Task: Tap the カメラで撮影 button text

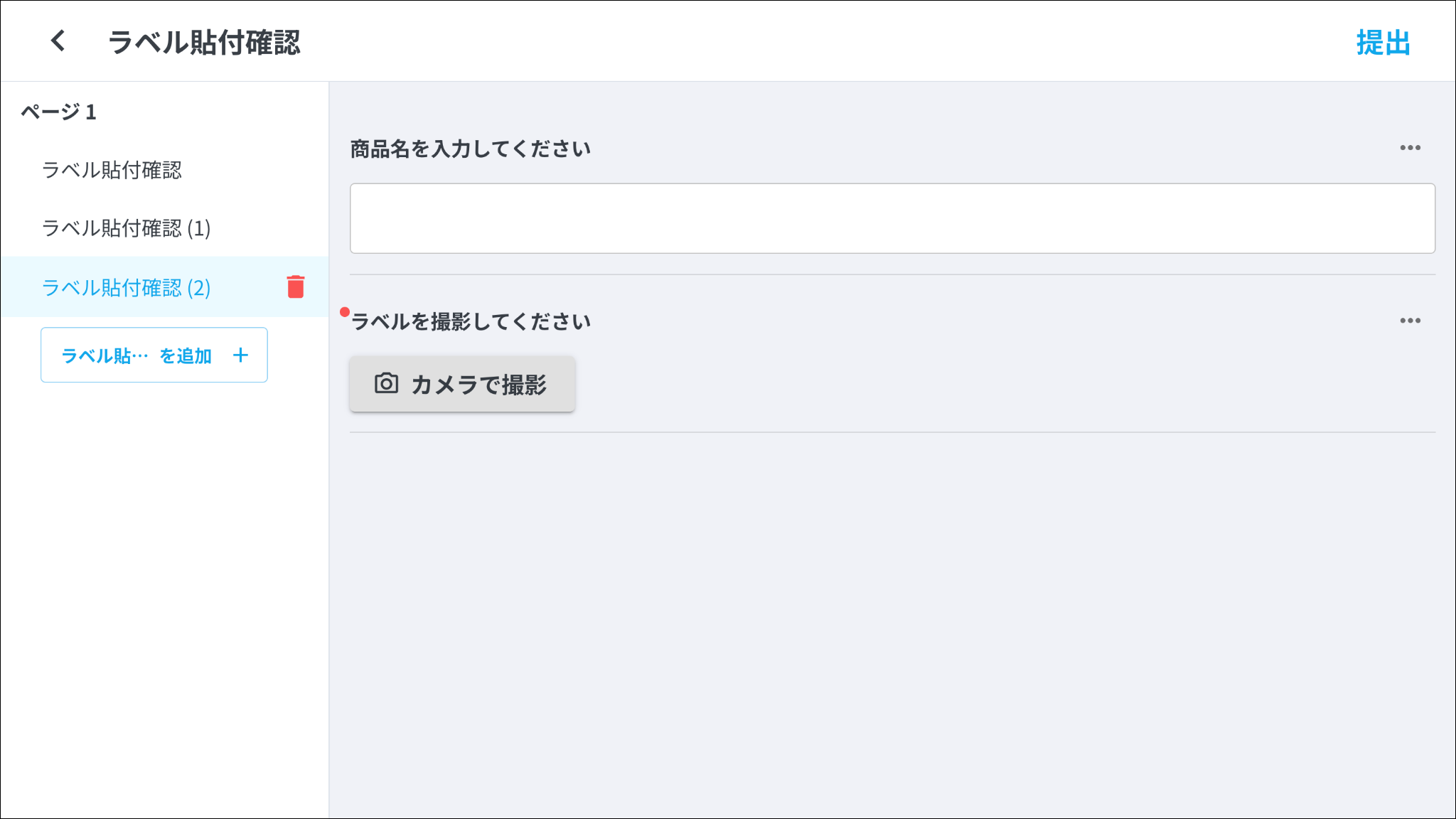Action: 478,385
